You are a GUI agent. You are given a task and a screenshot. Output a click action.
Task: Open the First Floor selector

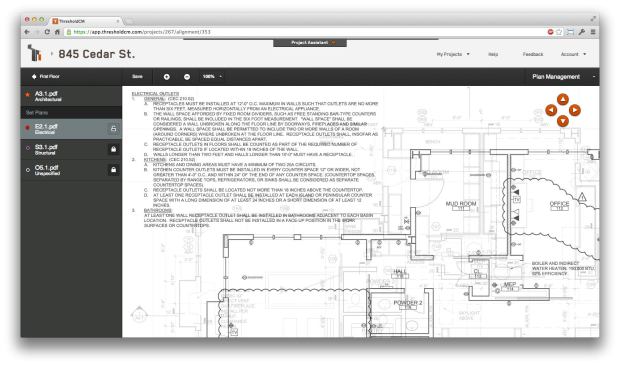coord(45,76)
